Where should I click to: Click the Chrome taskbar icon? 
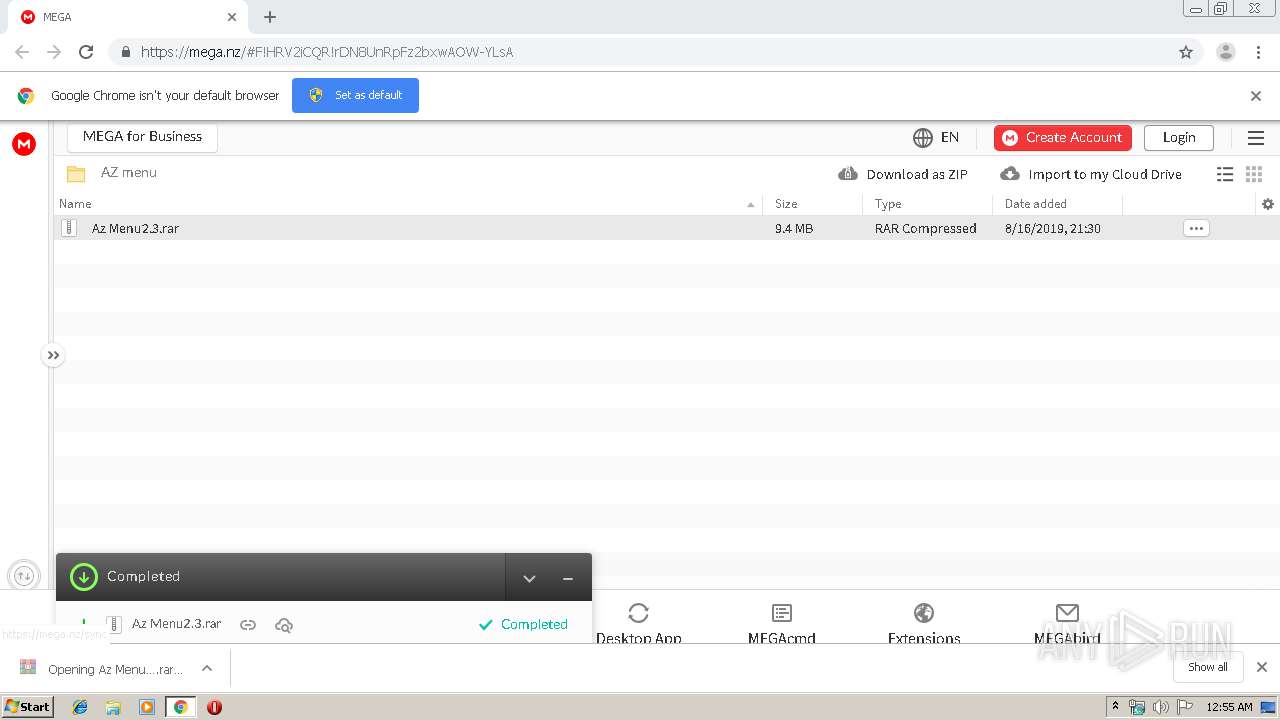180,707
